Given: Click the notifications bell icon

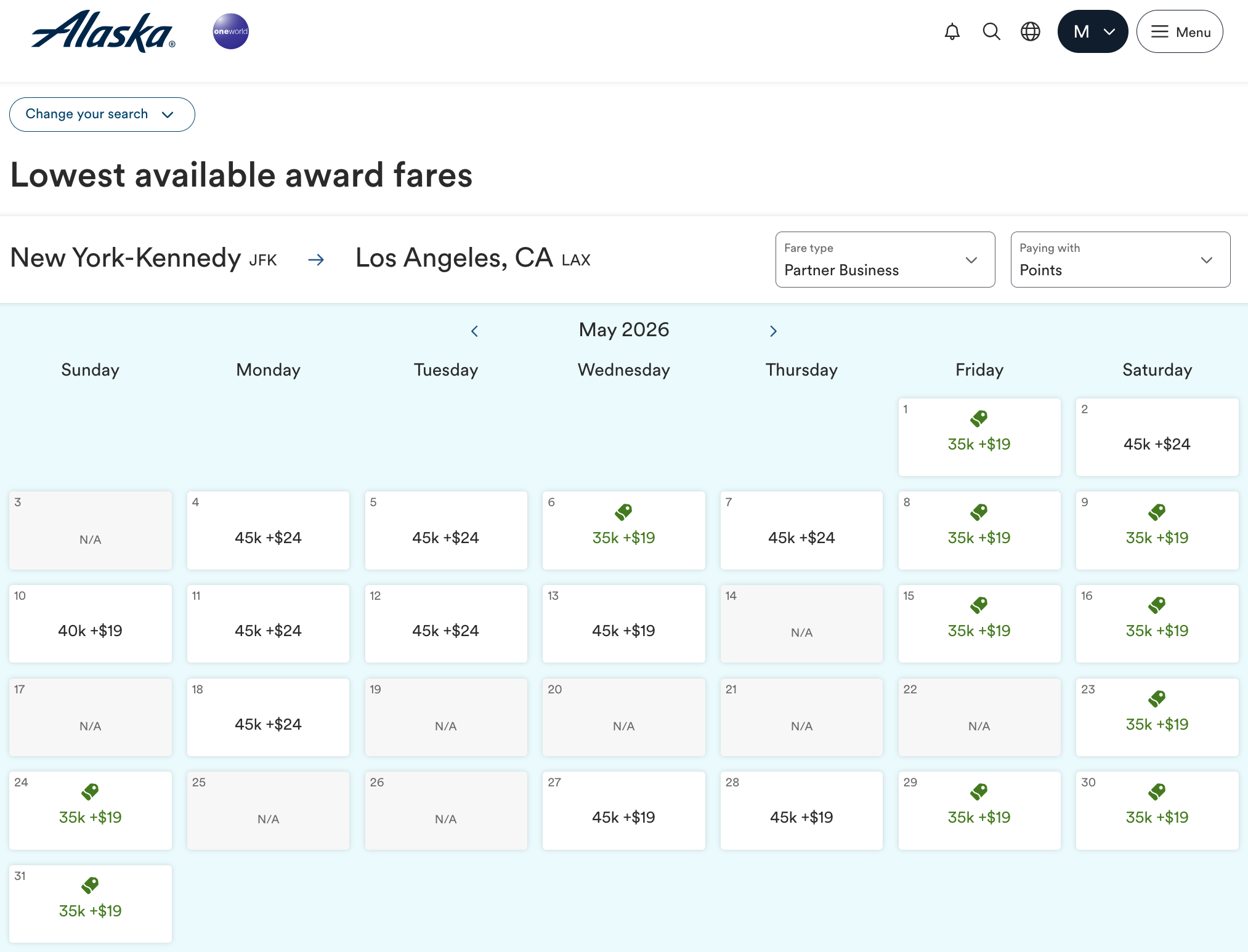Looking at the screenshot, I should (952, 31).
